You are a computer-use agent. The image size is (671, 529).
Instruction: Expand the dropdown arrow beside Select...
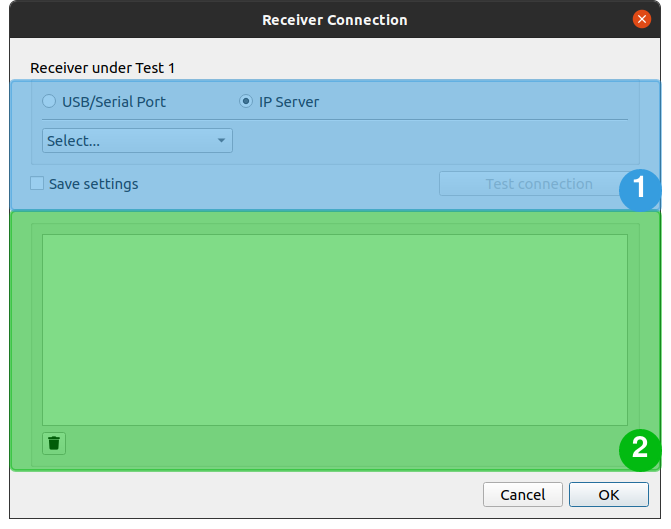tap(221, 141)
